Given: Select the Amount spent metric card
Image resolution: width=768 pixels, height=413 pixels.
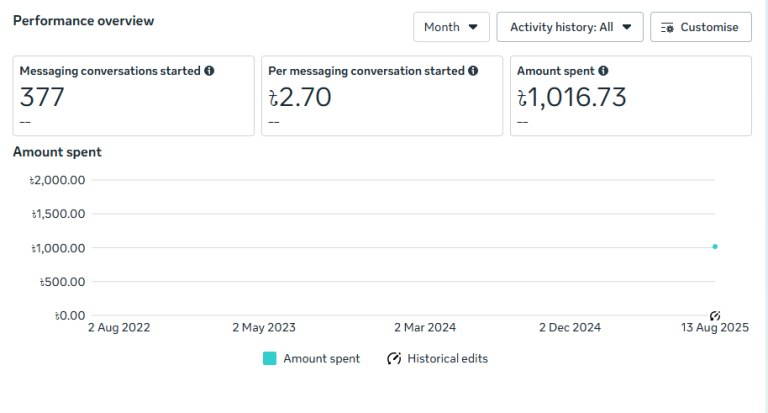Looking at the screenshot, I should [x=630, y=96].
